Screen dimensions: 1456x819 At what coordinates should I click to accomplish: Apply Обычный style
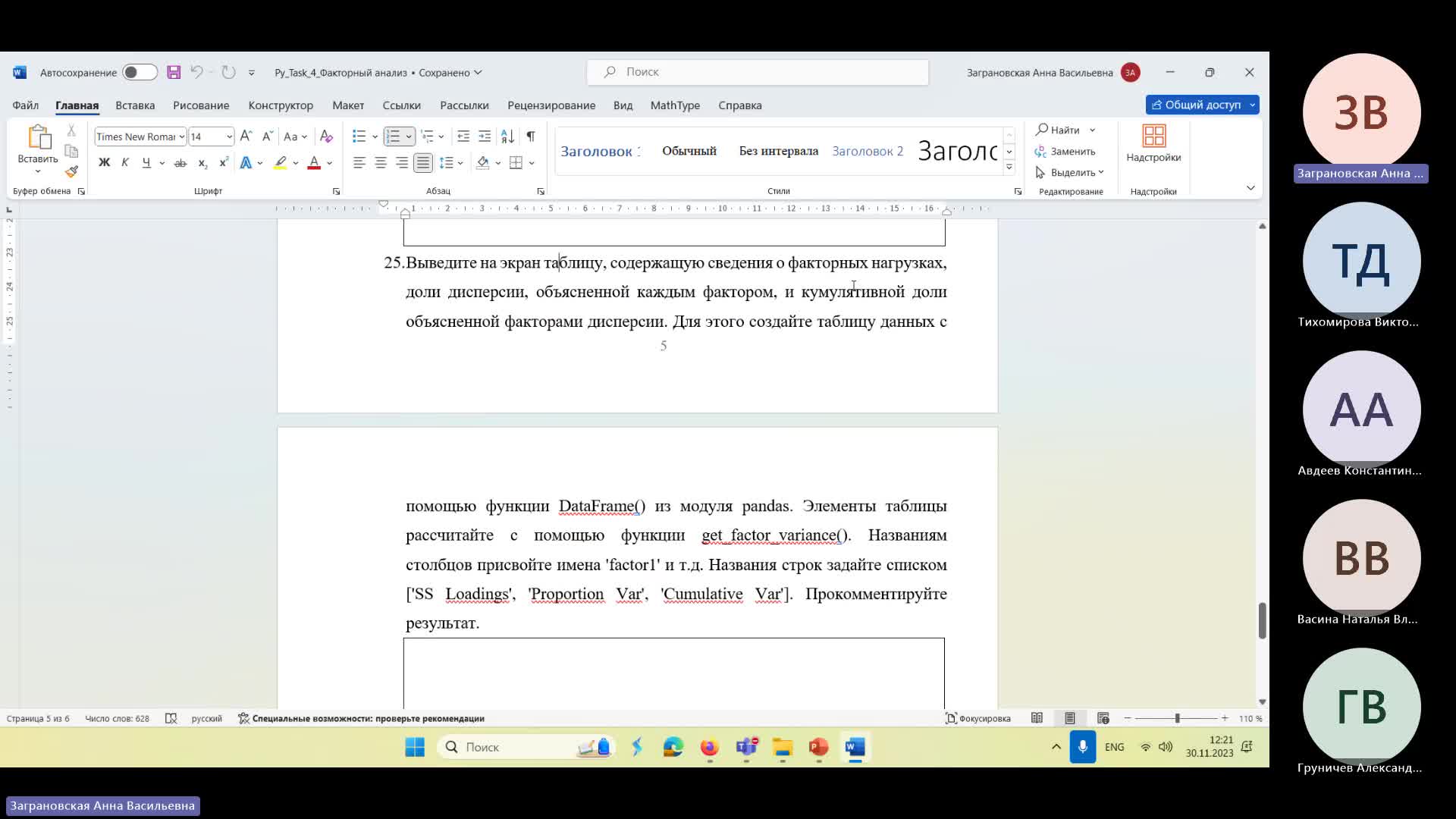pos(689,151)
